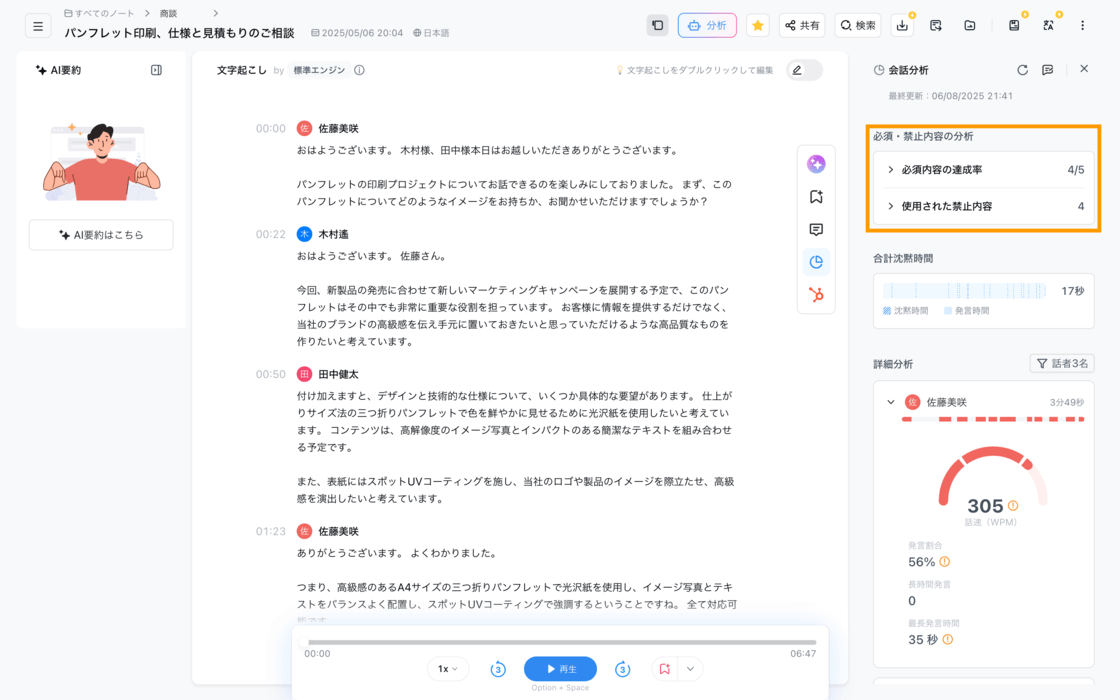
Task: Click すべてのノート breadcrumb
Action: click(x=99, y=14)
